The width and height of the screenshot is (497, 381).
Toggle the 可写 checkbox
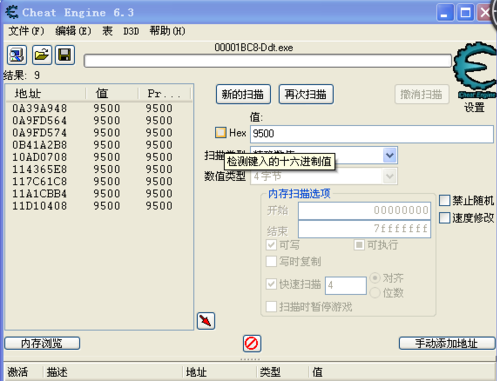(x=271, y=245)
